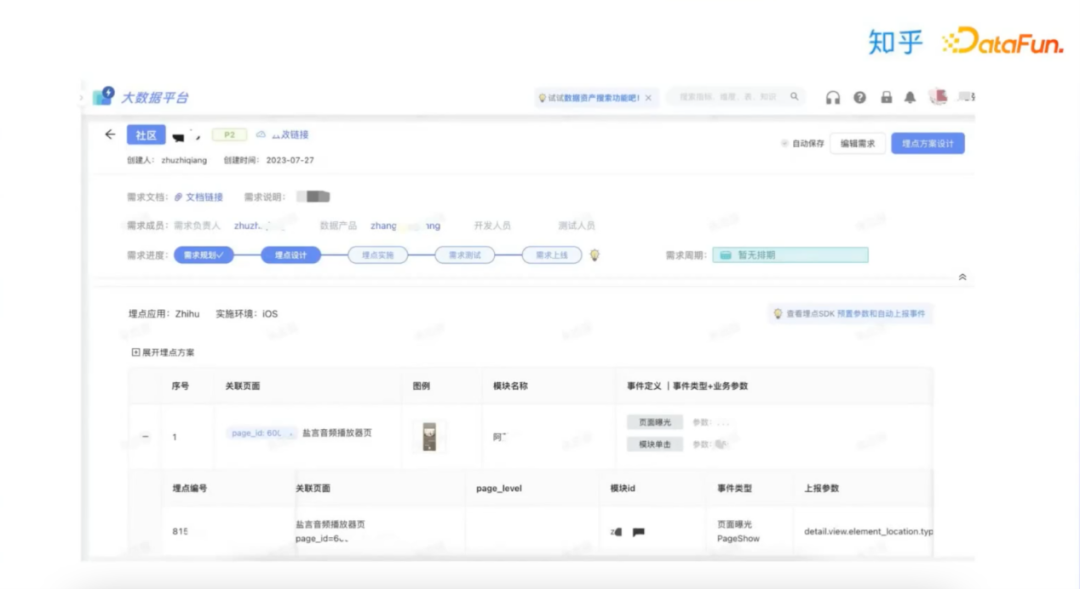Click the 图例 thumbnail image in row 1

click(x=430, y=435)
